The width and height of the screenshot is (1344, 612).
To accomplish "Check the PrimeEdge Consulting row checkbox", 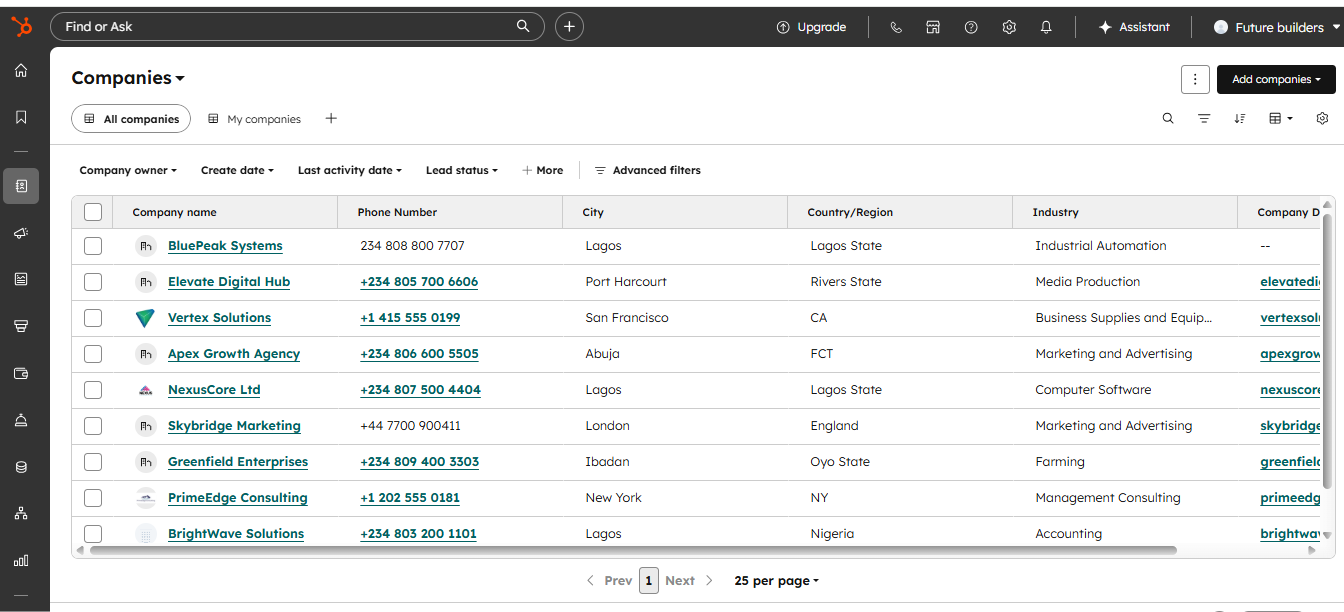I will 93,498.
